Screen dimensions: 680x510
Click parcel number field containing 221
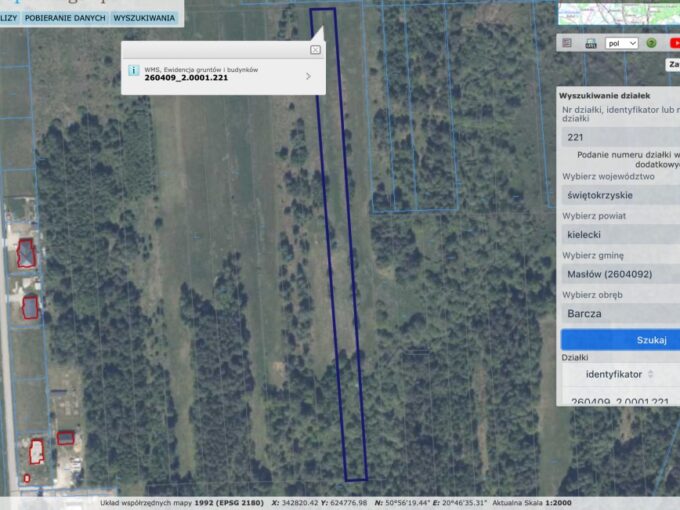click(x=621, y=137)
